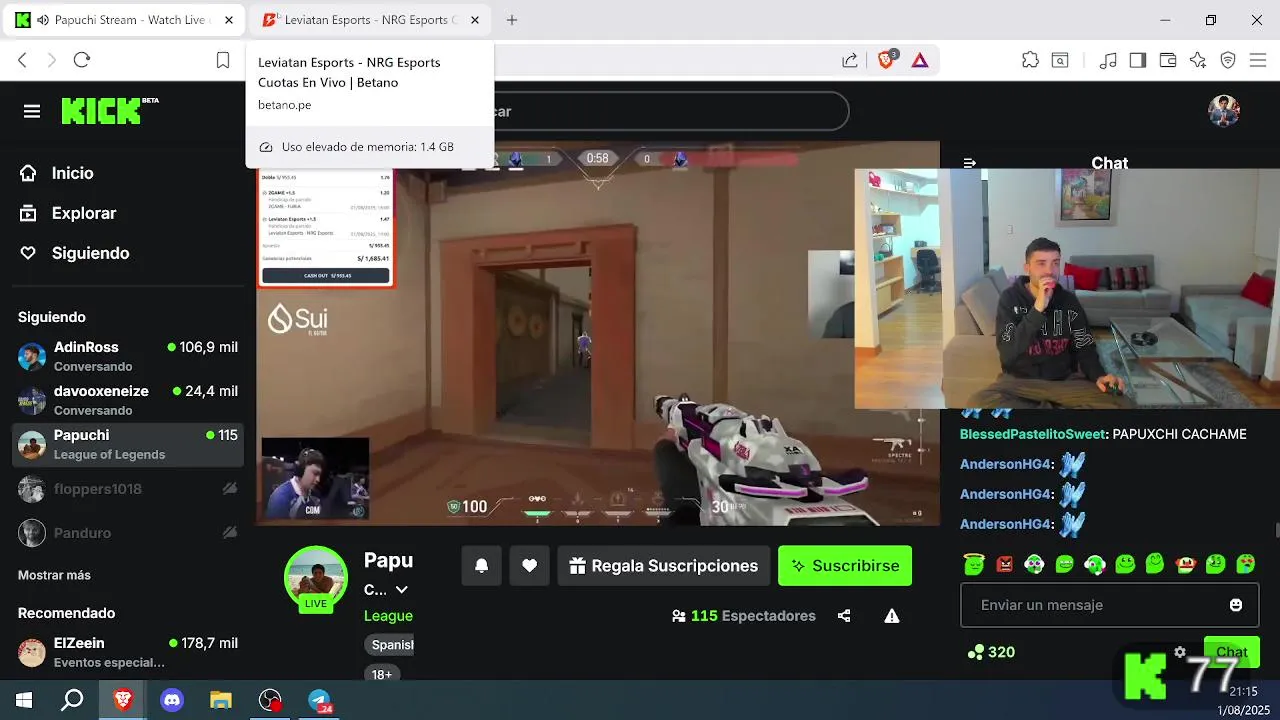
Task: Click the browser share page icon
Action: [x=850, y=61]
